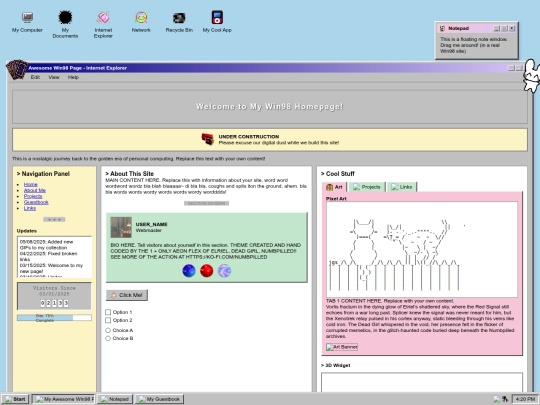
Task: Switch to My Awesome Win98 taskbar item
Action: coord(64,399)
